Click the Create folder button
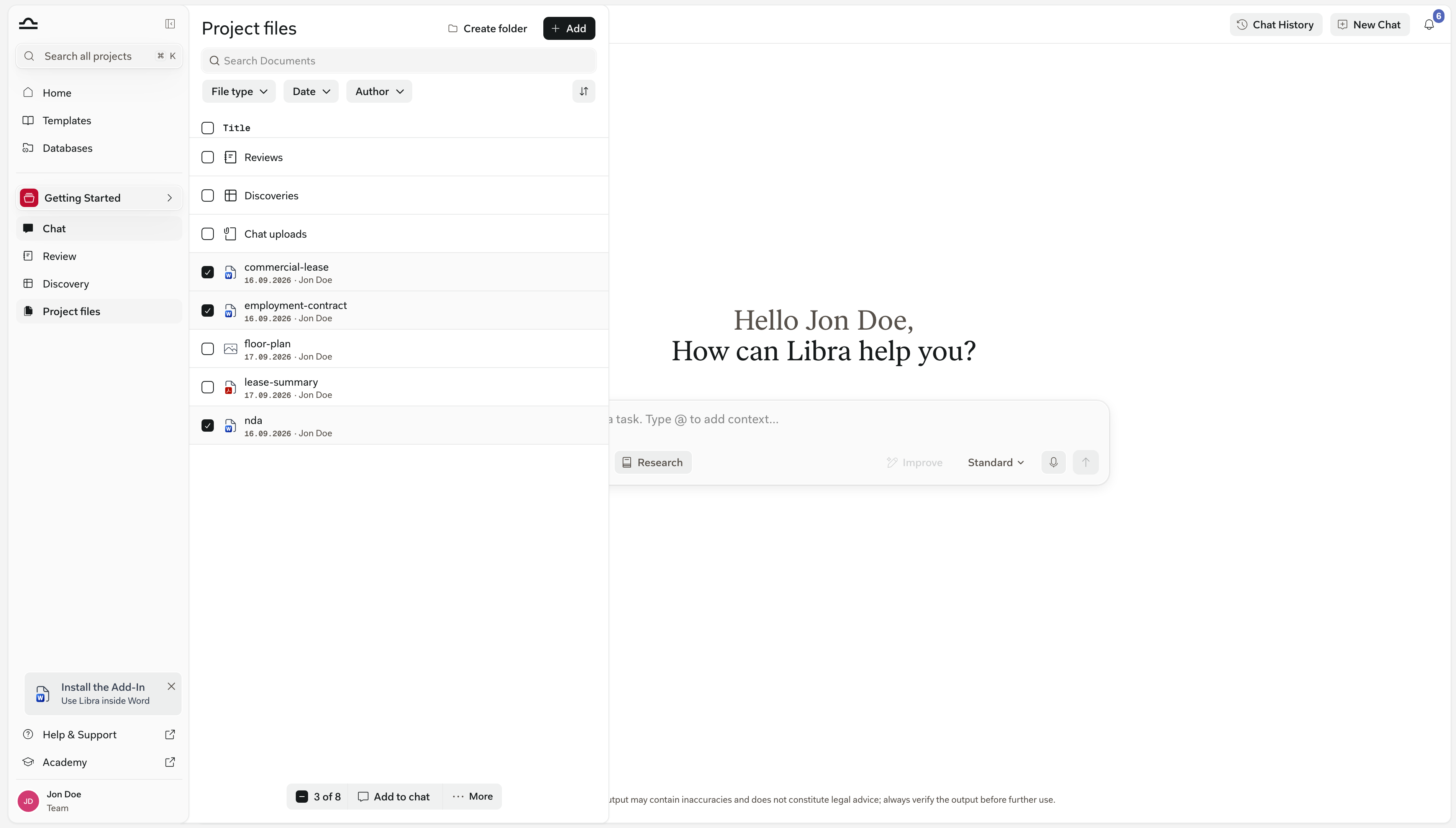 pyautogui.click(x=488, y=28)
